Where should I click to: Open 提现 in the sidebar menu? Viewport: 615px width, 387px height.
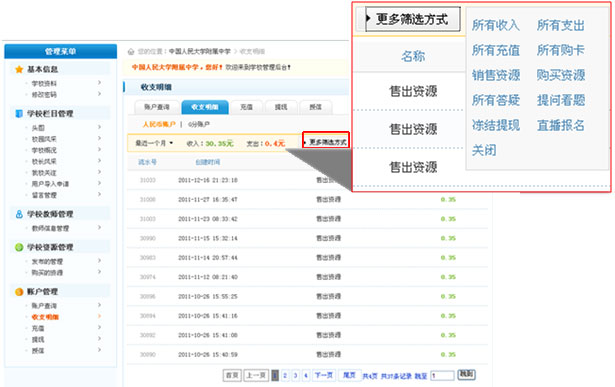click(x=38, y=340)
